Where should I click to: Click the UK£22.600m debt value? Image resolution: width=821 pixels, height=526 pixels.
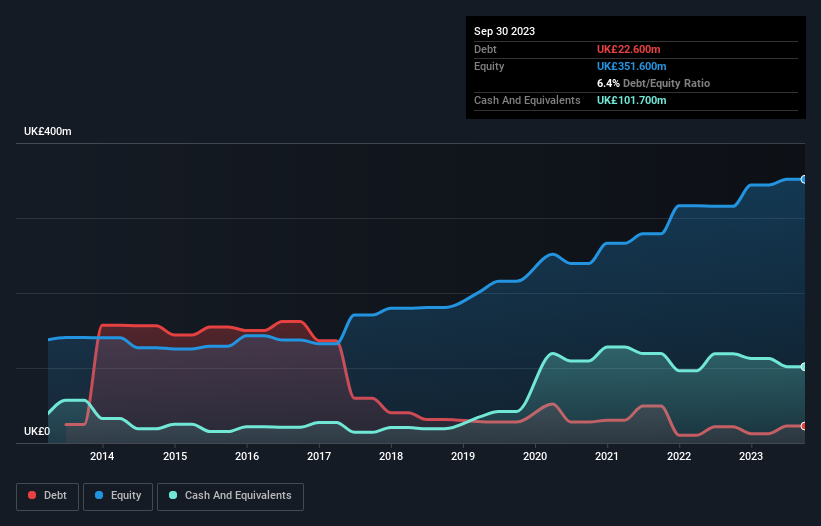(x=628, y=49)
